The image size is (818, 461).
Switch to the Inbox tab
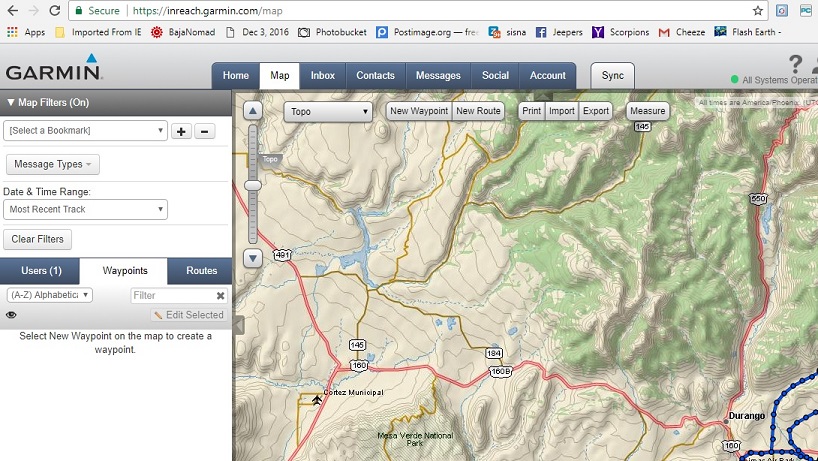(322, 75)
